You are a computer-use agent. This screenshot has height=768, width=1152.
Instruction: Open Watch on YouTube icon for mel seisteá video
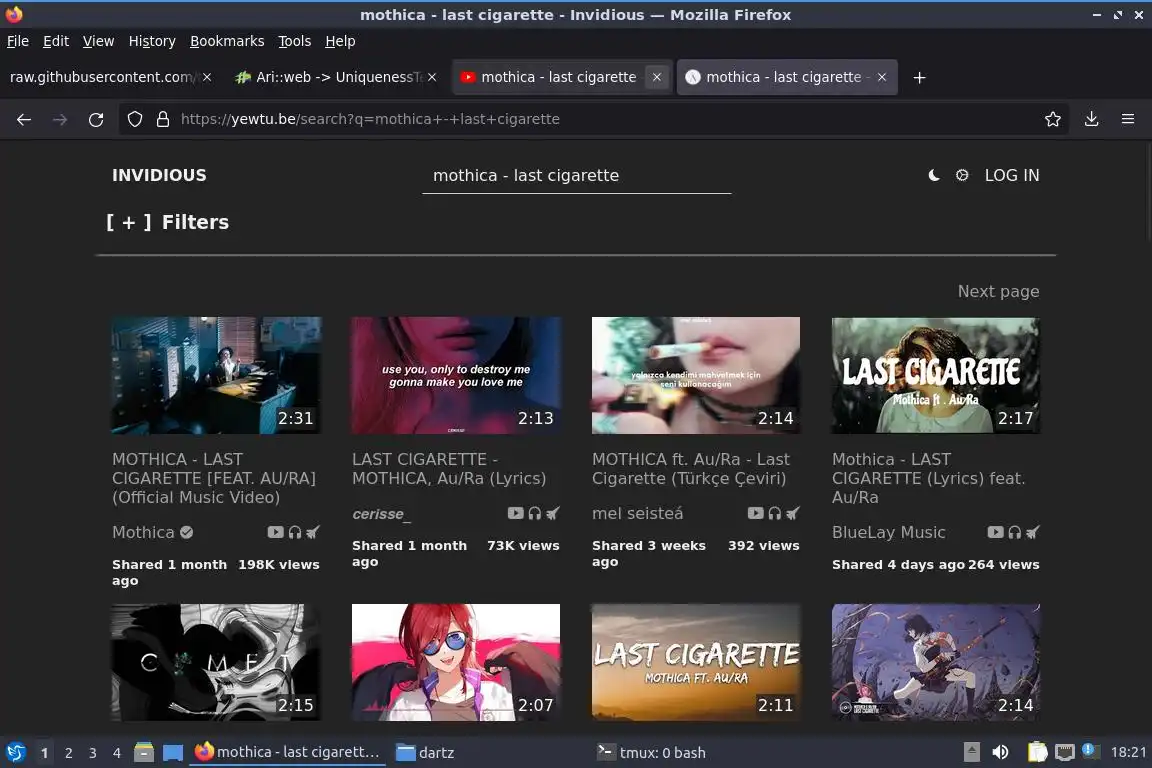pyautogui.click(x=756, y=513)
